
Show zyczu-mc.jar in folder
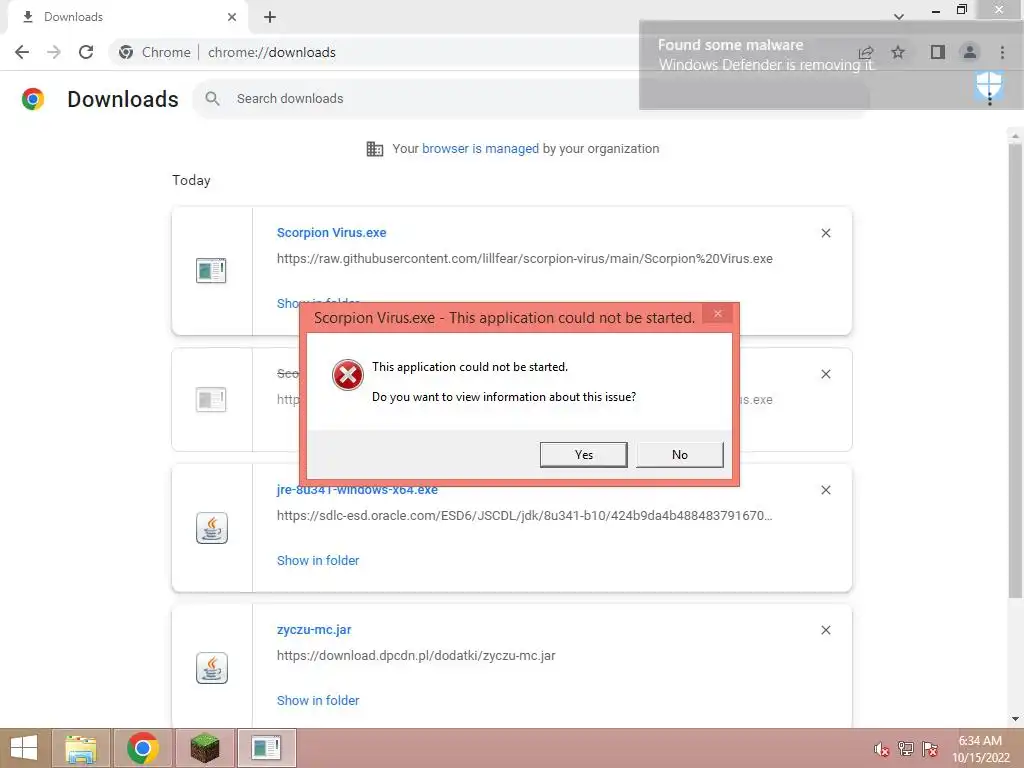[x=318, y=701]
